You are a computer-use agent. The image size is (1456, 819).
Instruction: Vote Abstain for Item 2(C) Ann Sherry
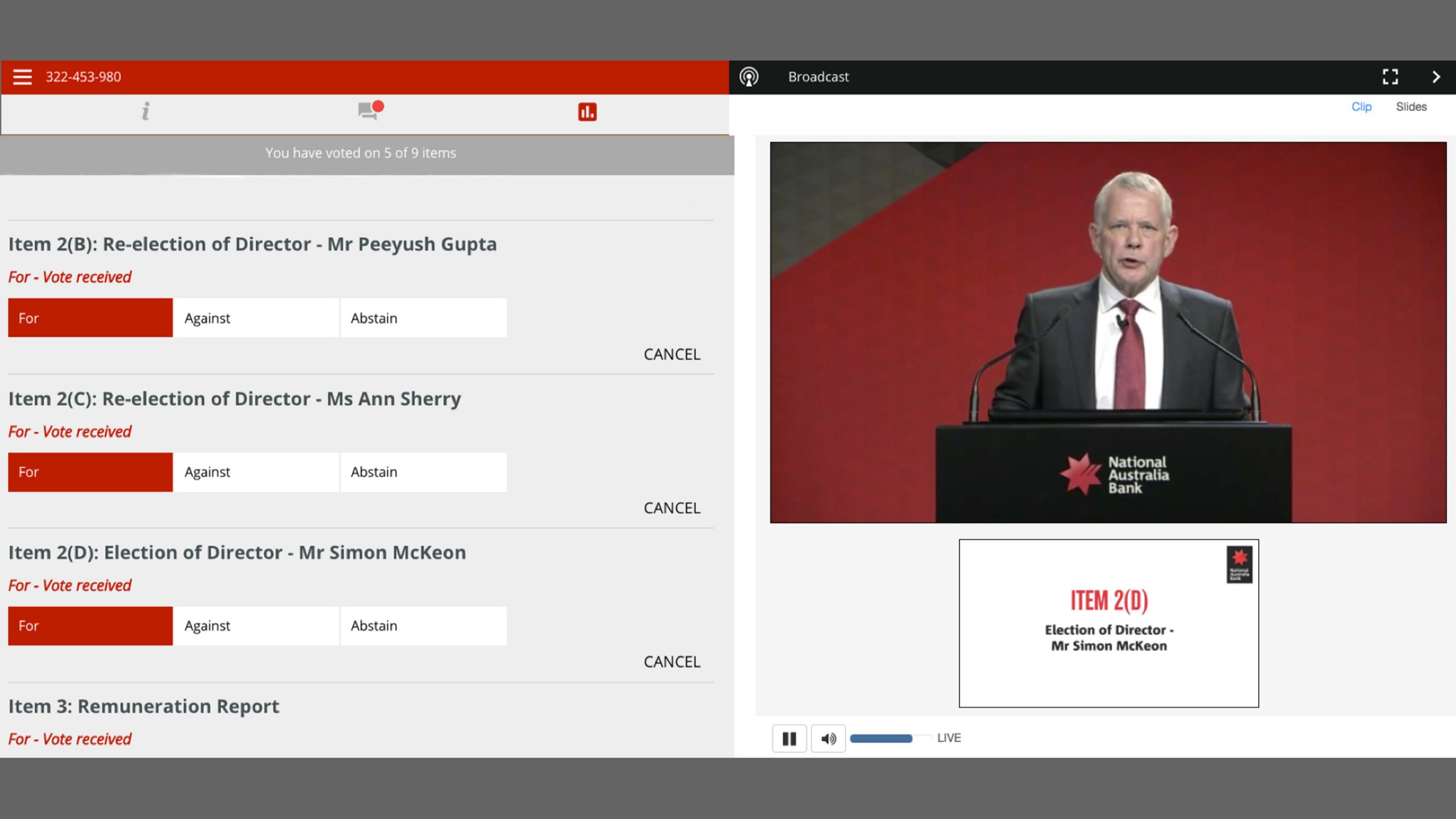424,472
